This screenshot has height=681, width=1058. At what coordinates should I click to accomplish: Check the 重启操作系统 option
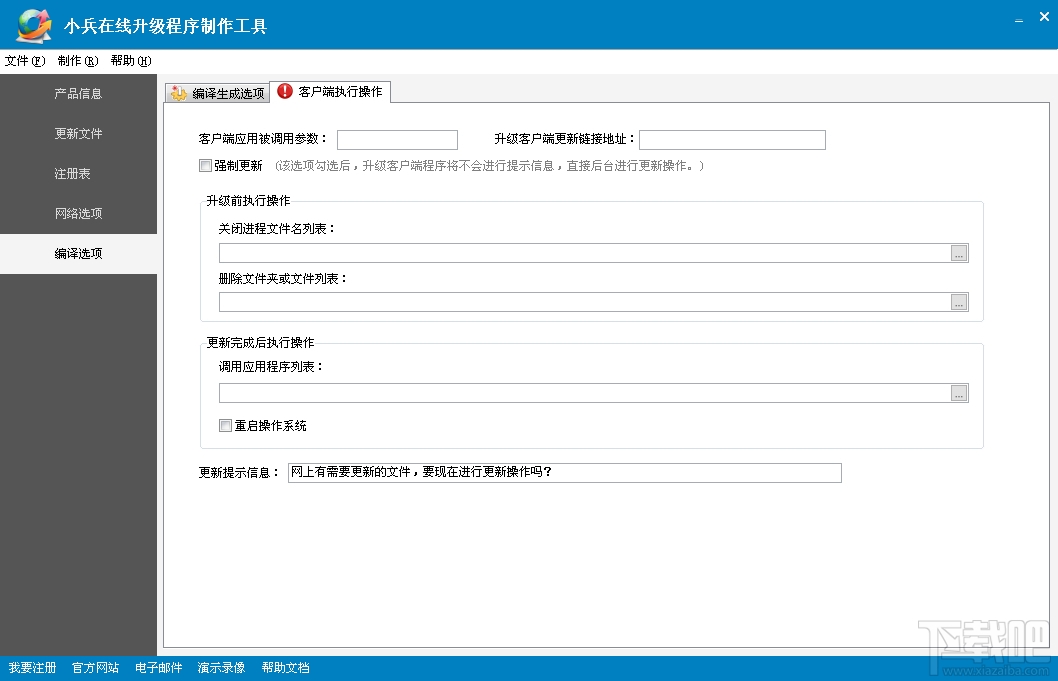(225, 425)
